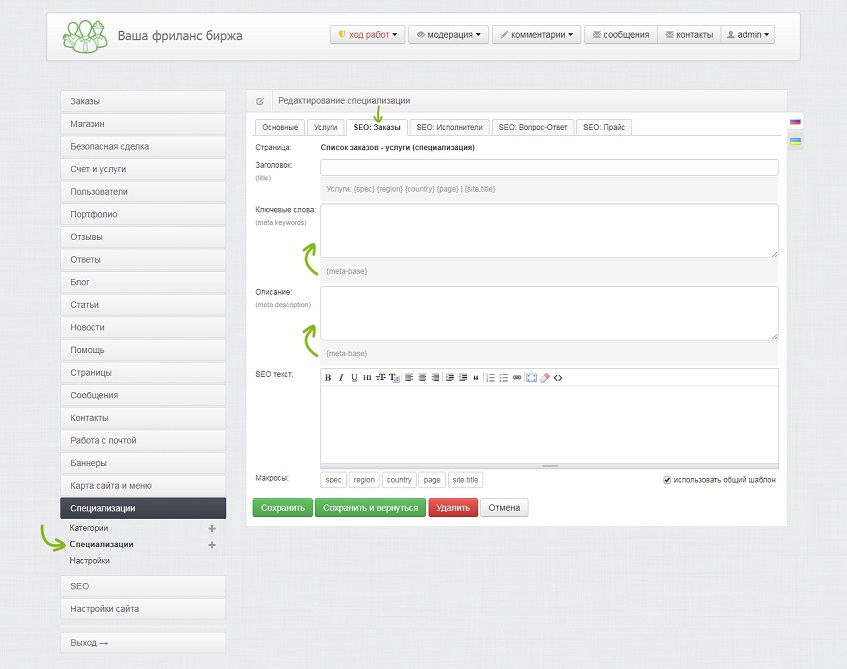Insert a numbered list in the editor
847x669 pixels.
(x=490, y=378)
